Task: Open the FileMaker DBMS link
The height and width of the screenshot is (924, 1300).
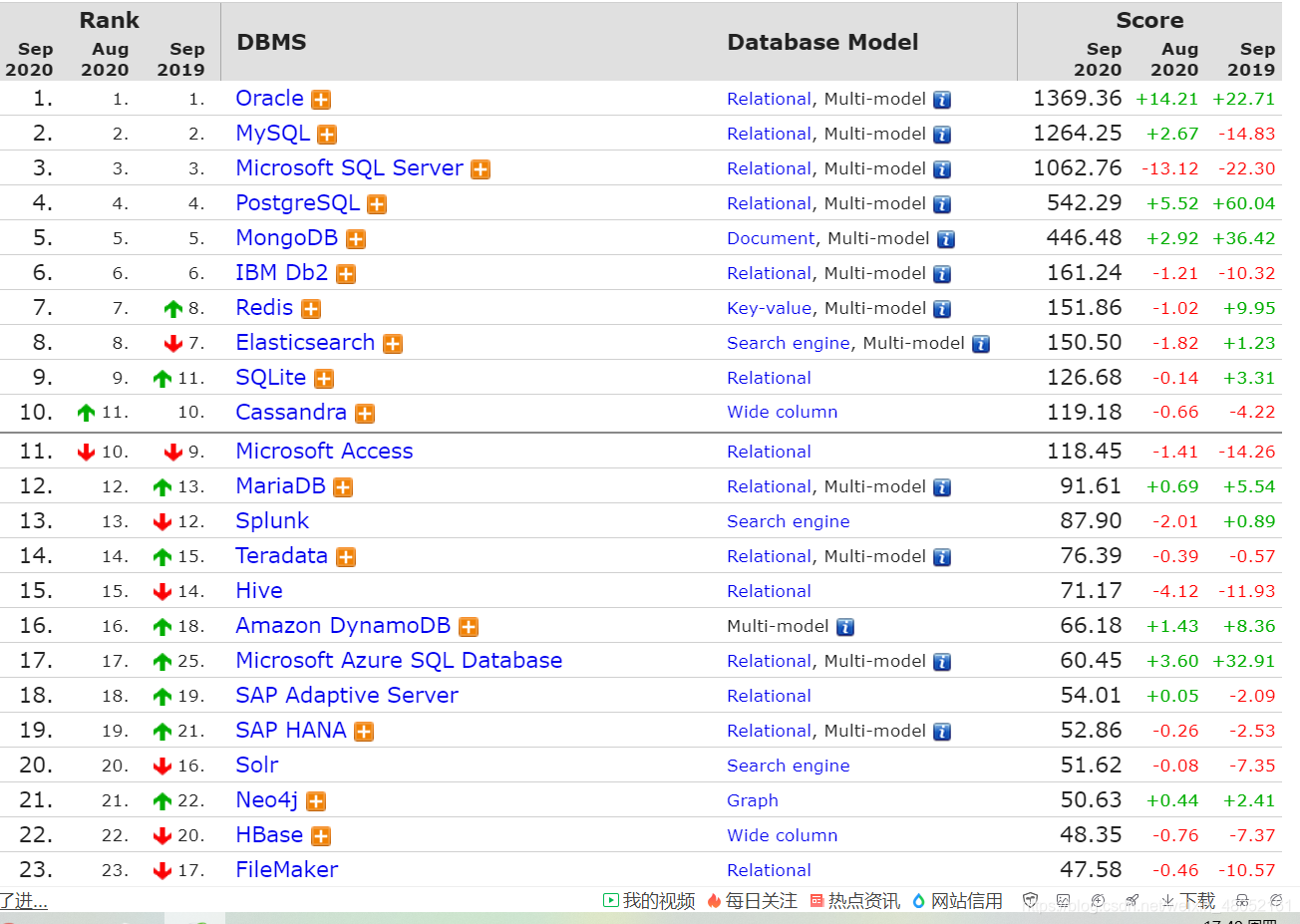Action: coord(287,870)
